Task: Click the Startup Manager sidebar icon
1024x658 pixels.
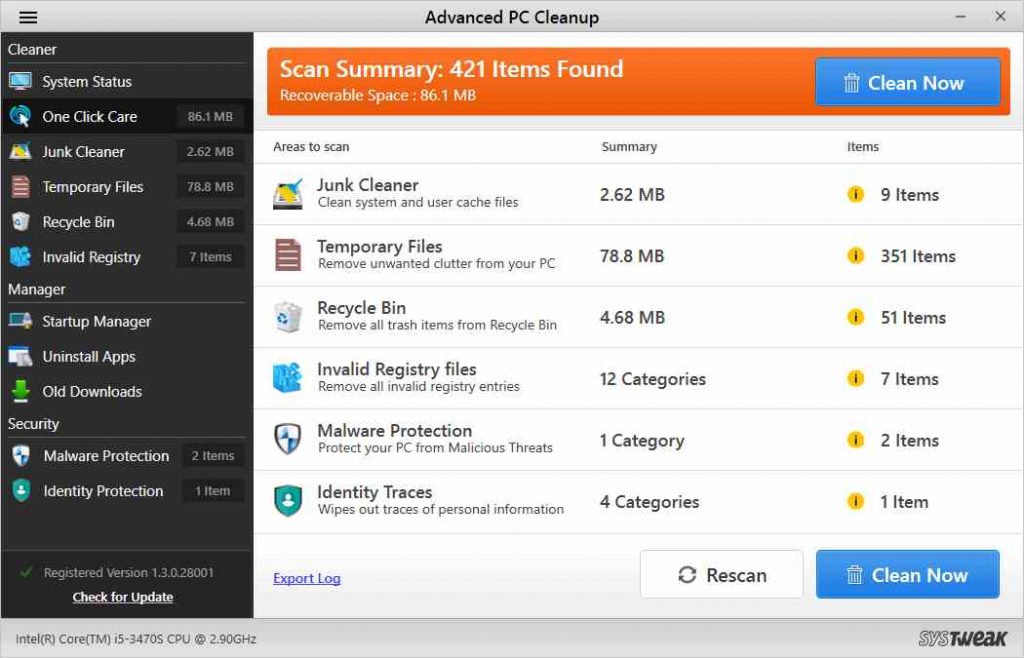Action: (20, 321)
